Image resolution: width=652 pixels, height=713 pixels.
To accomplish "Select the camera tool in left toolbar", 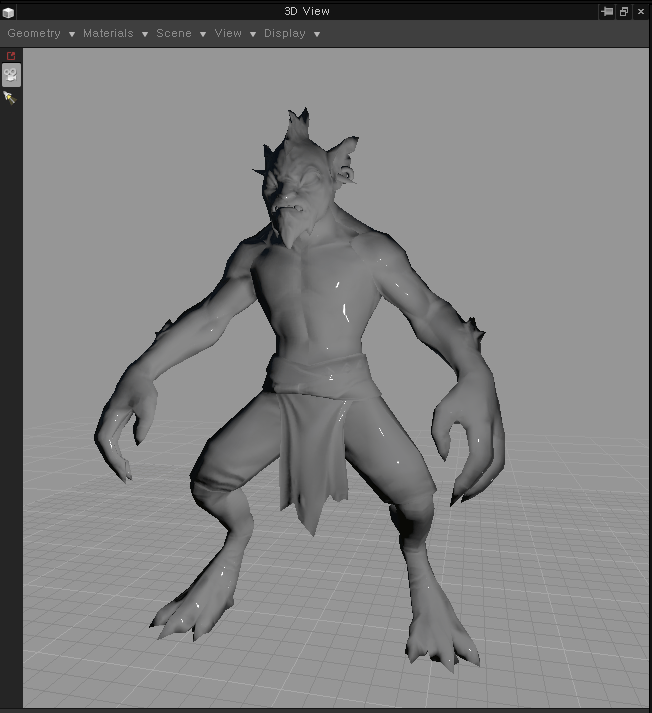I will [x=11, y=75].
